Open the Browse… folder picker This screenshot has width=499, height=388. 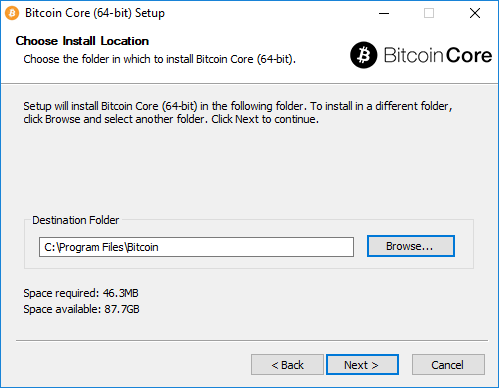(x=411, y=246)
